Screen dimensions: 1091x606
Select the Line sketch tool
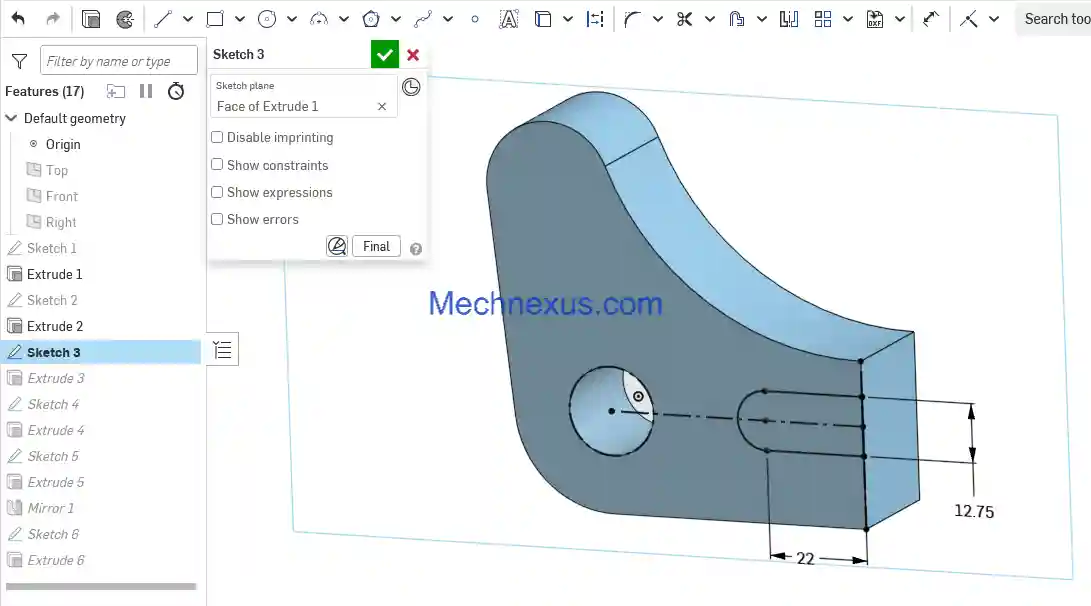click(162, 19)
